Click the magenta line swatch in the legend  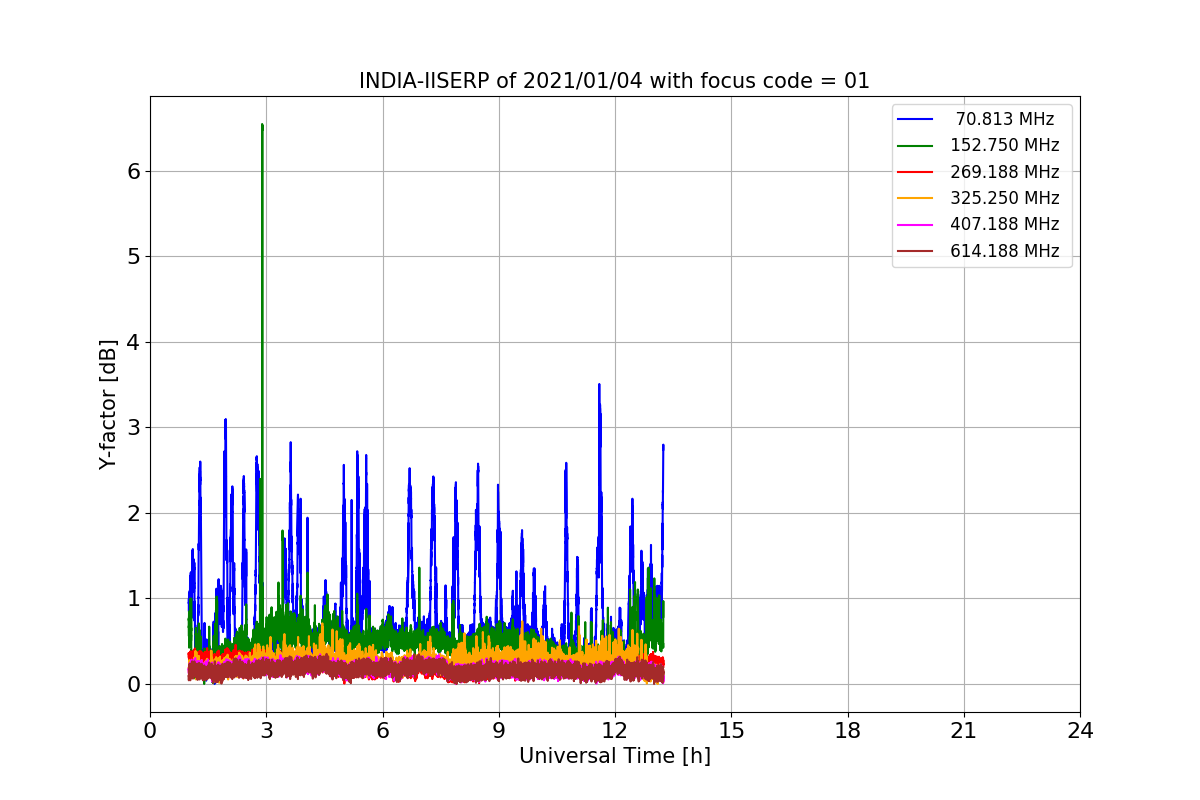point(915,225)
